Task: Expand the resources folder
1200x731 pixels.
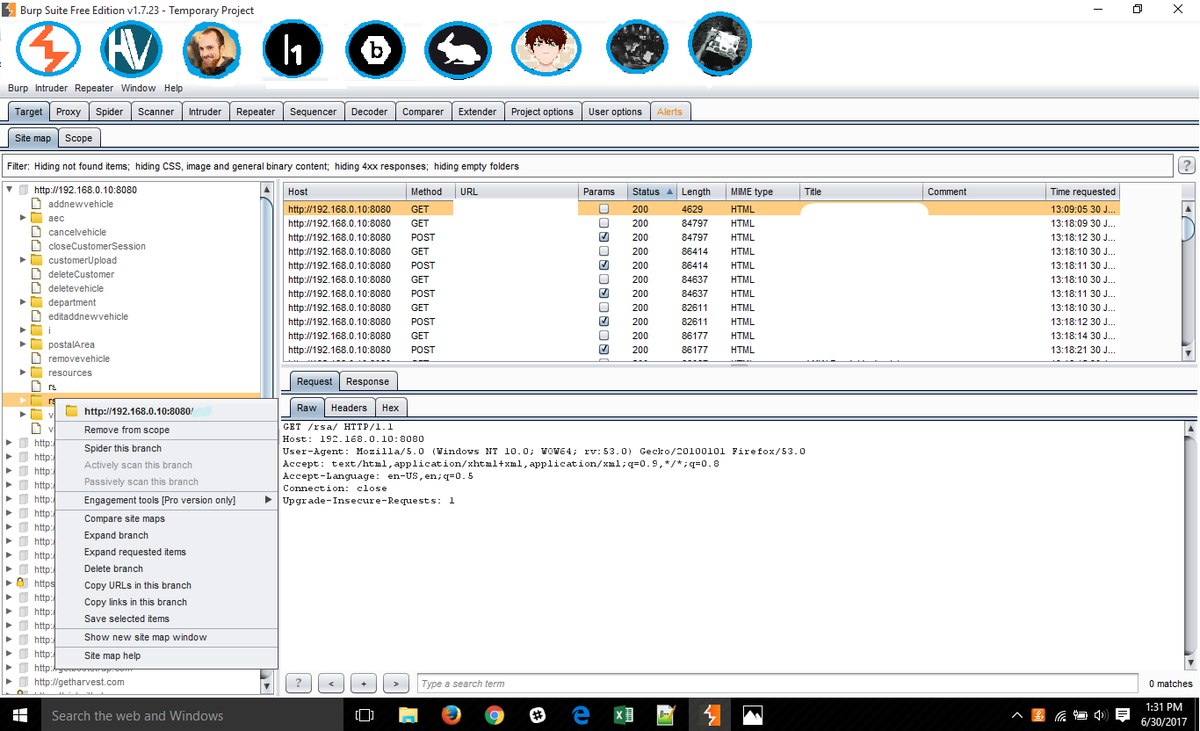Action: click(x=23, y=372)
